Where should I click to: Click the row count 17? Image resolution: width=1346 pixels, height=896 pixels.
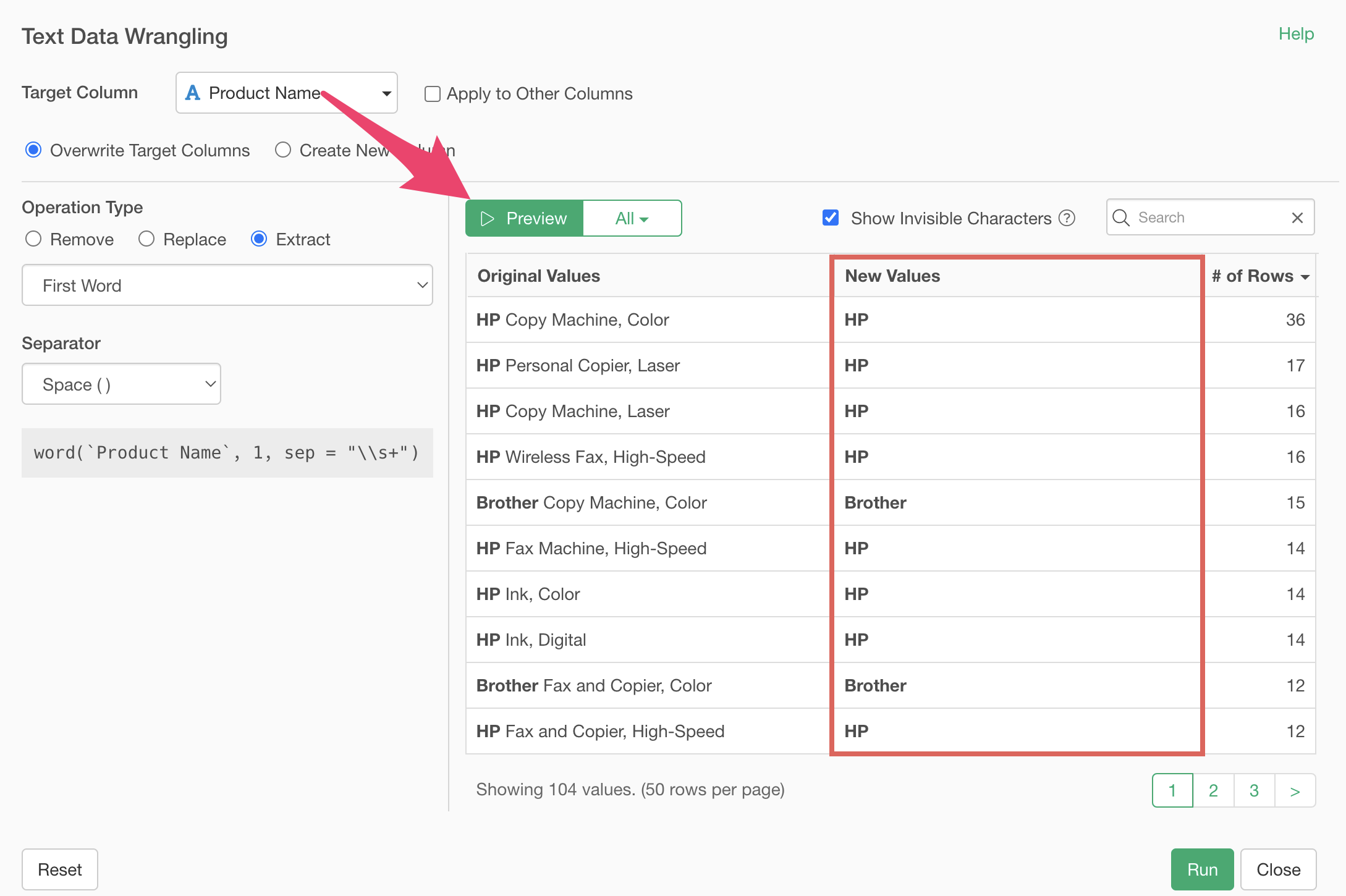click(x=1295, y=365)
